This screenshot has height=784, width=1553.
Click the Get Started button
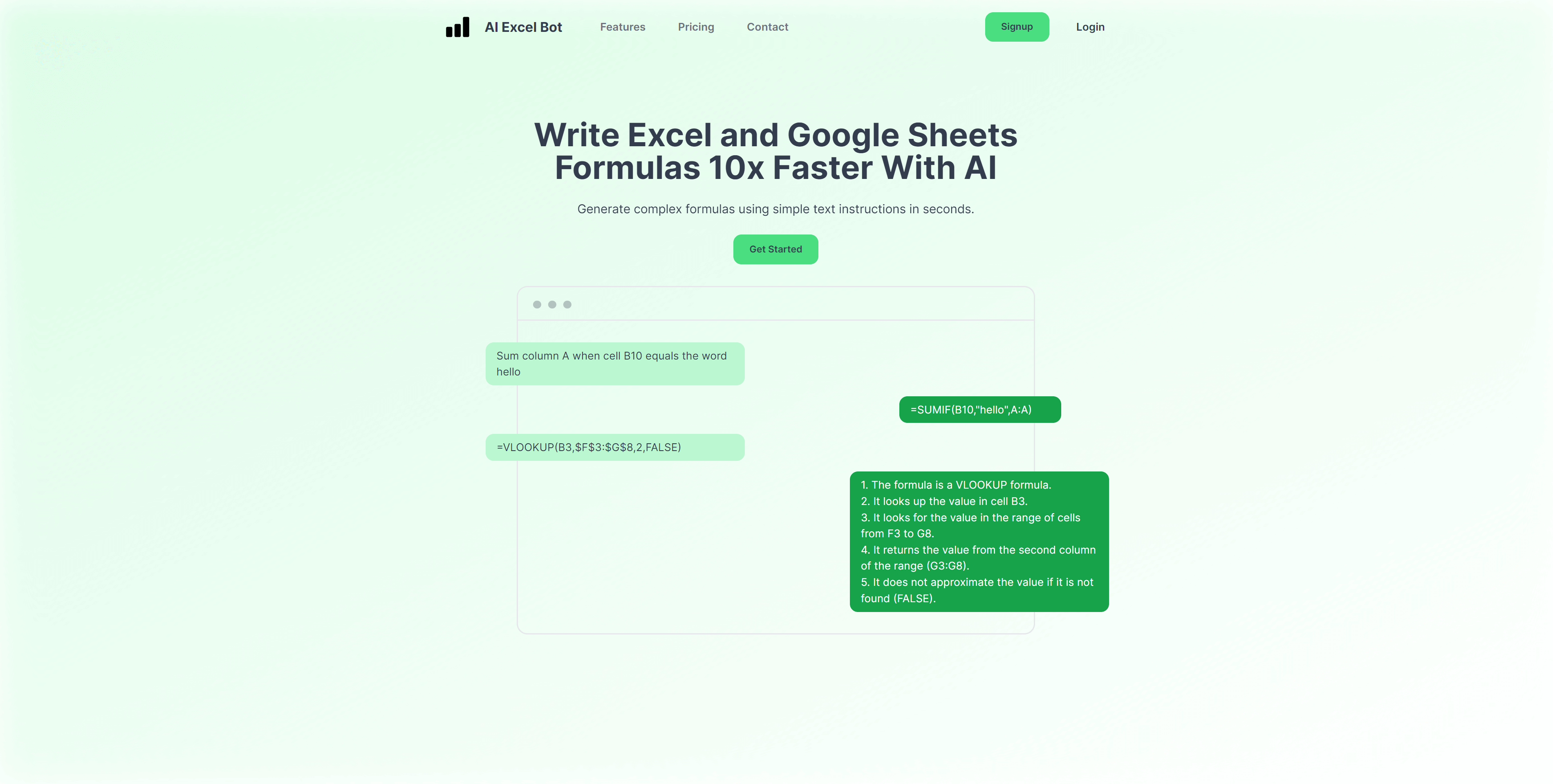775,249
